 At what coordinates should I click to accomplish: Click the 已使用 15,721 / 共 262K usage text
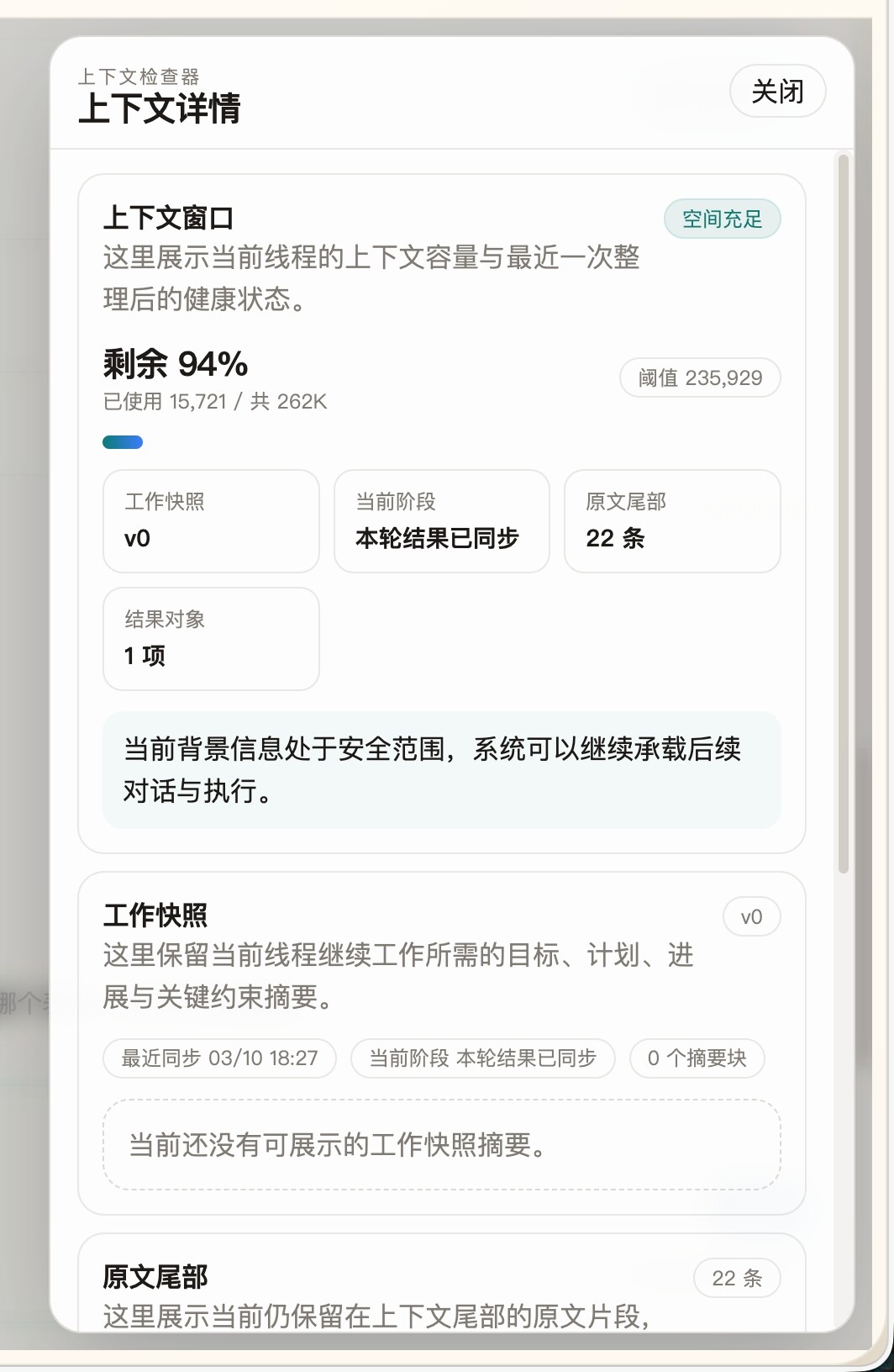[x=214, y=402]
